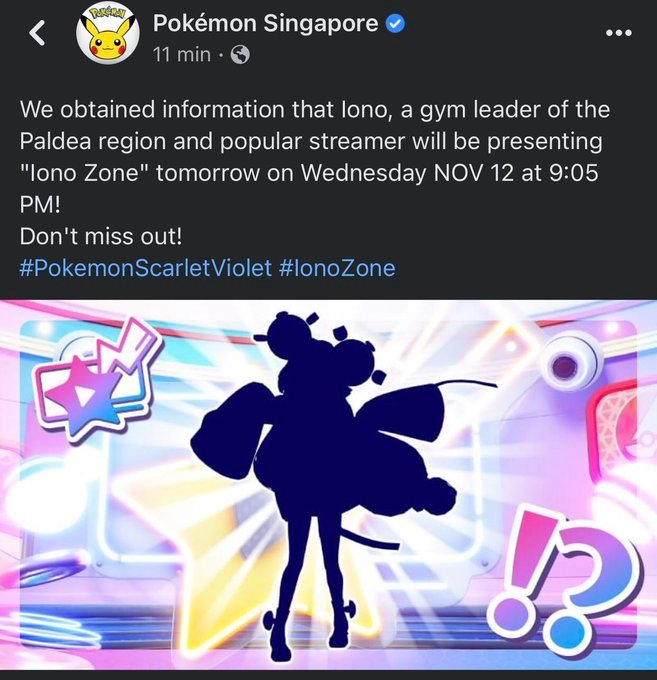The image size is (657, 680).
Task: Open the #IonoZone hashtag
Action: coord(337,268)
